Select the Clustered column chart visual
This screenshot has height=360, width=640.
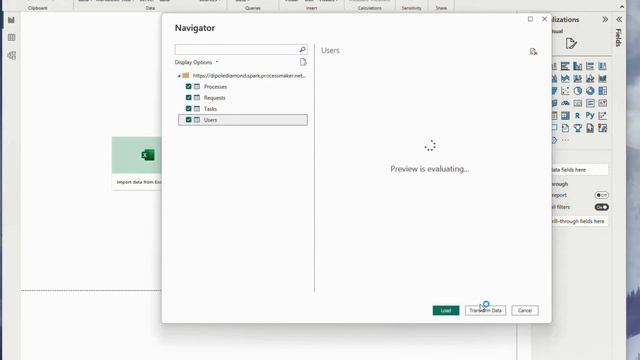(578, 66)
